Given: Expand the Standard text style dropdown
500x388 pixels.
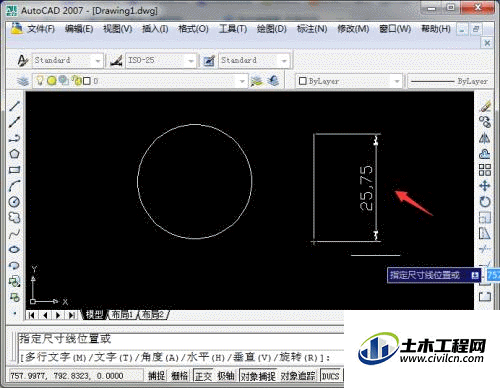Looking at the screenshot, I should pyautogui.click(x=98, y=61).
